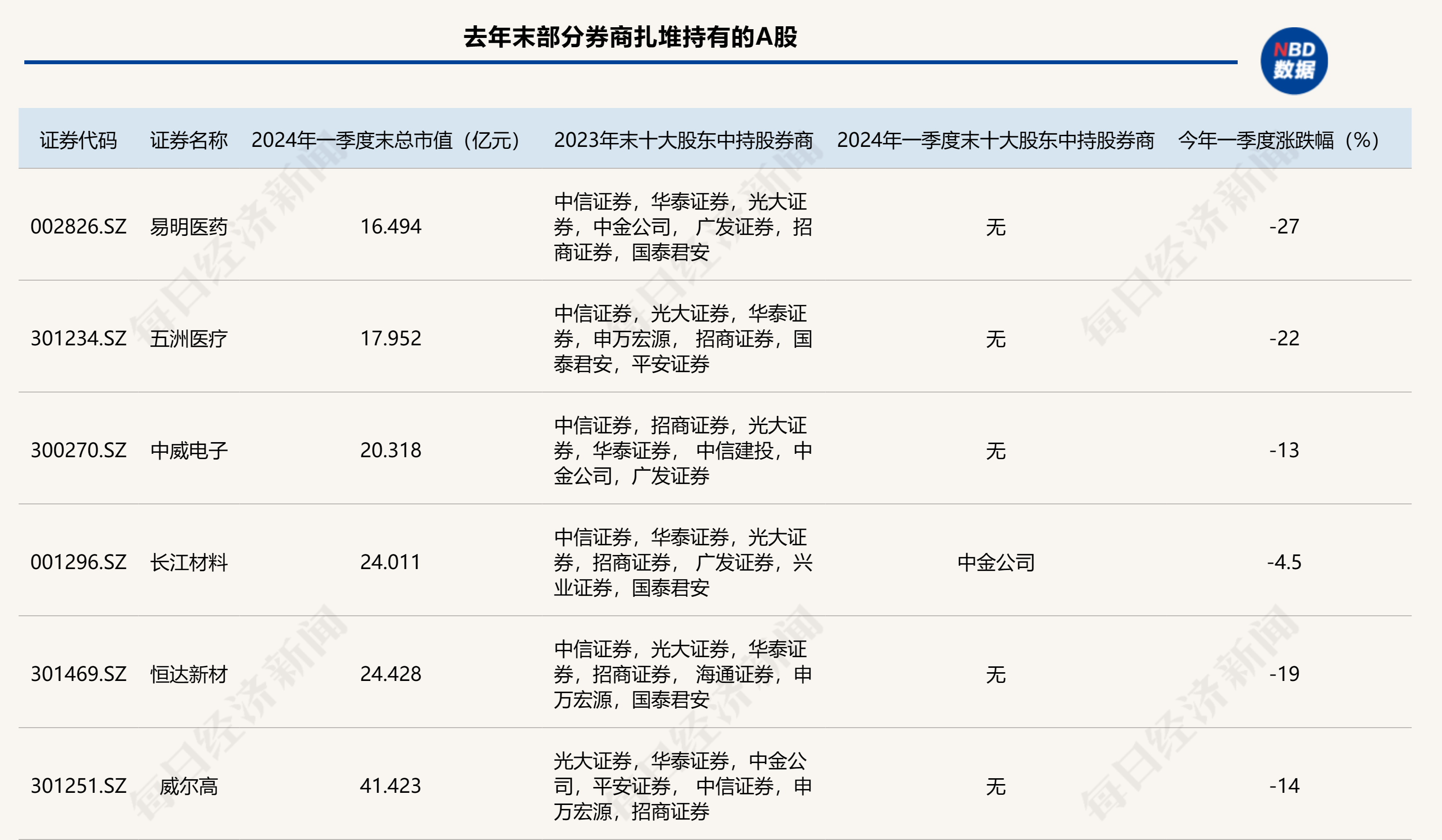
Task: Click stock code 301469.SZ
Action: point(78,674)
